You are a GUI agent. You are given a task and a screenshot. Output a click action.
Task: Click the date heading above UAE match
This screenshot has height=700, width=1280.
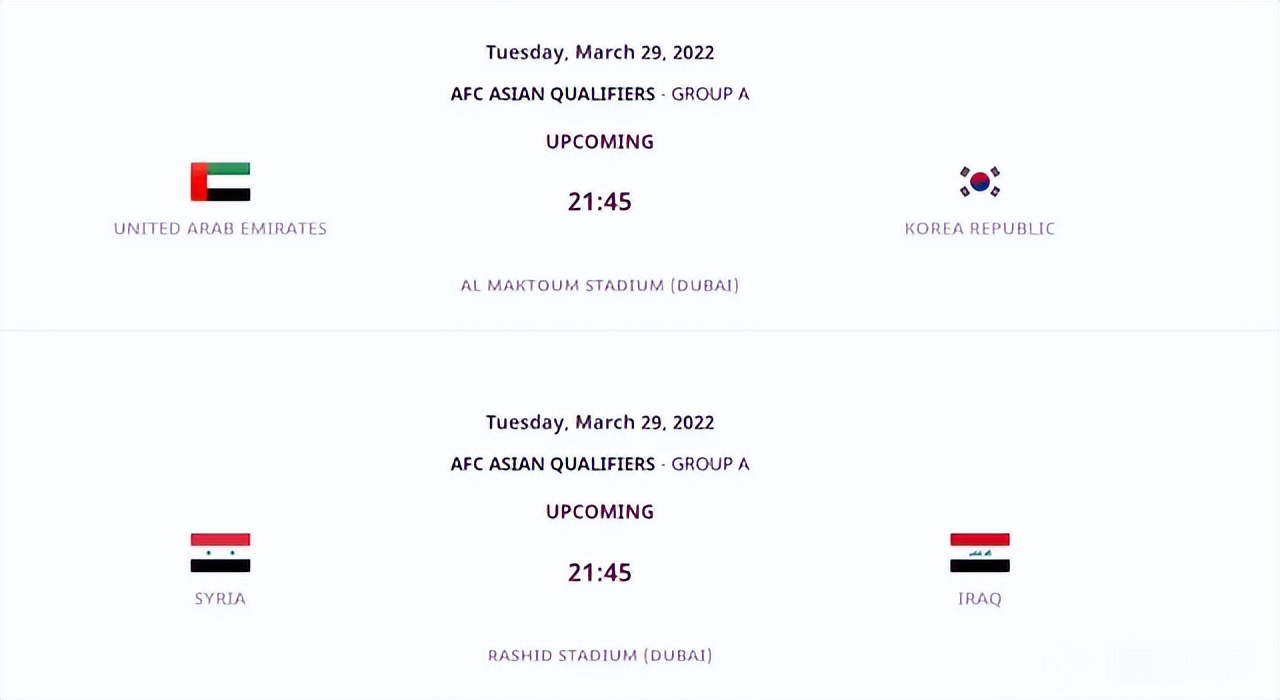[x=600, y=52]
